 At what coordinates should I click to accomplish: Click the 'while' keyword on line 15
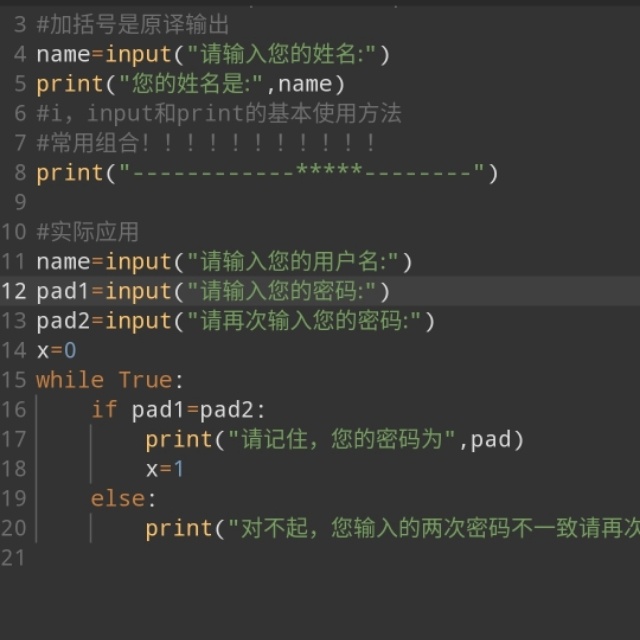tap(70, 380)
